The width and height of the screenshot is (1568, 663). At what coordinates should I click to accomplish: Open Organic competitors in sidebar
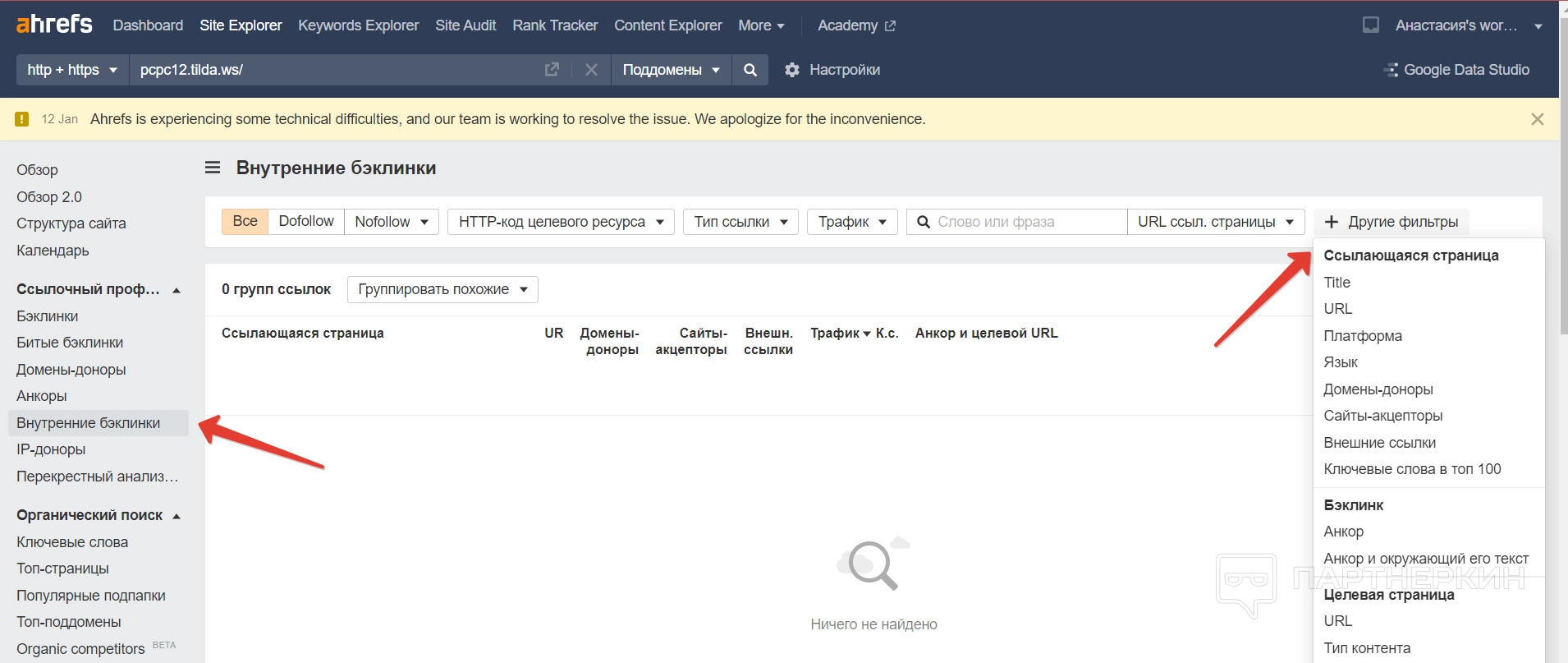tap(80, 649)
